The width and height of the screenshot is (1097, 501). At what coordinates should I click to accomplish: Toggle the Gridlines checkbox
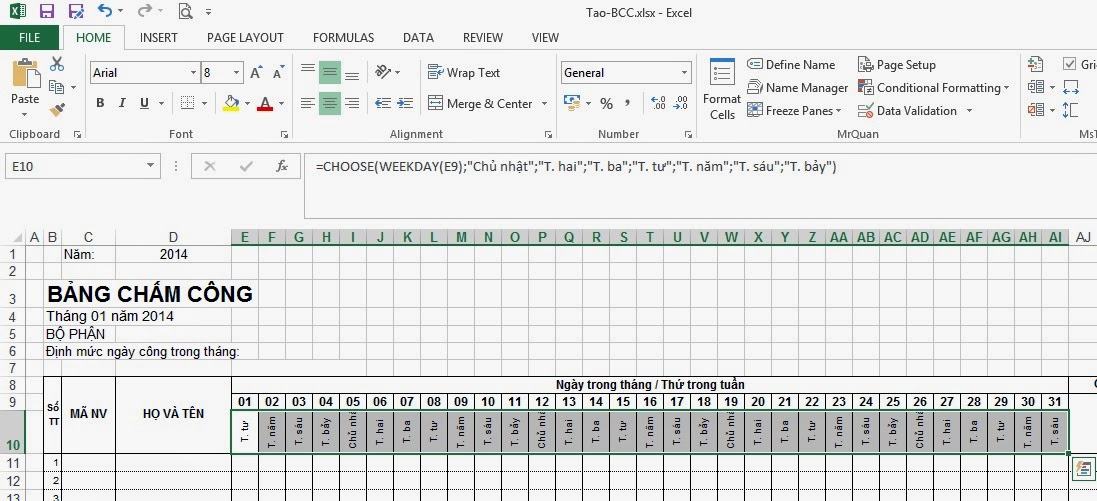(1069, 64)
